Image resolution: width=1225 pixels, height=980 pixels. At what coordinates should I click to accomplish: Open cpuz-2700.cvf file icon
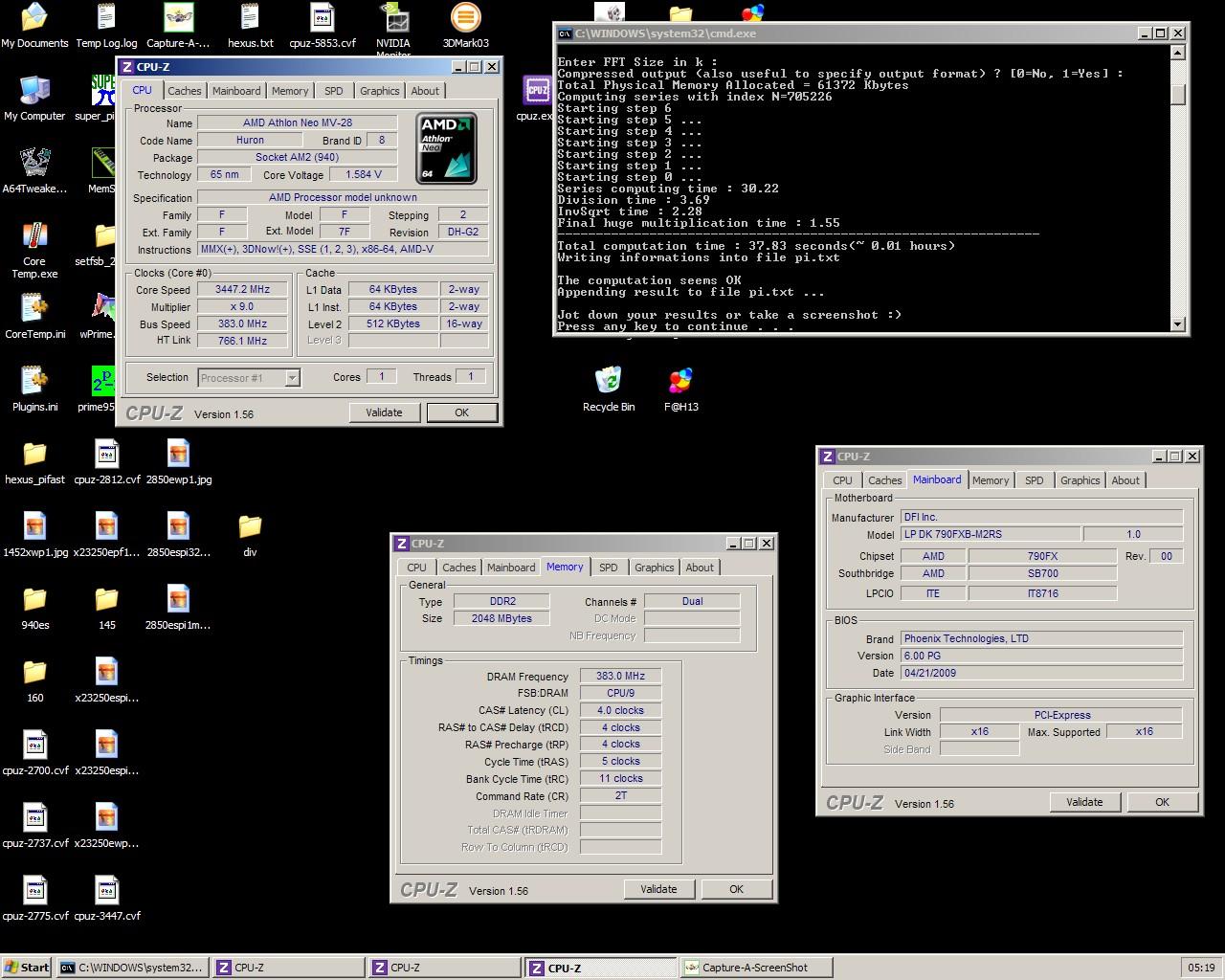[34, 752]
